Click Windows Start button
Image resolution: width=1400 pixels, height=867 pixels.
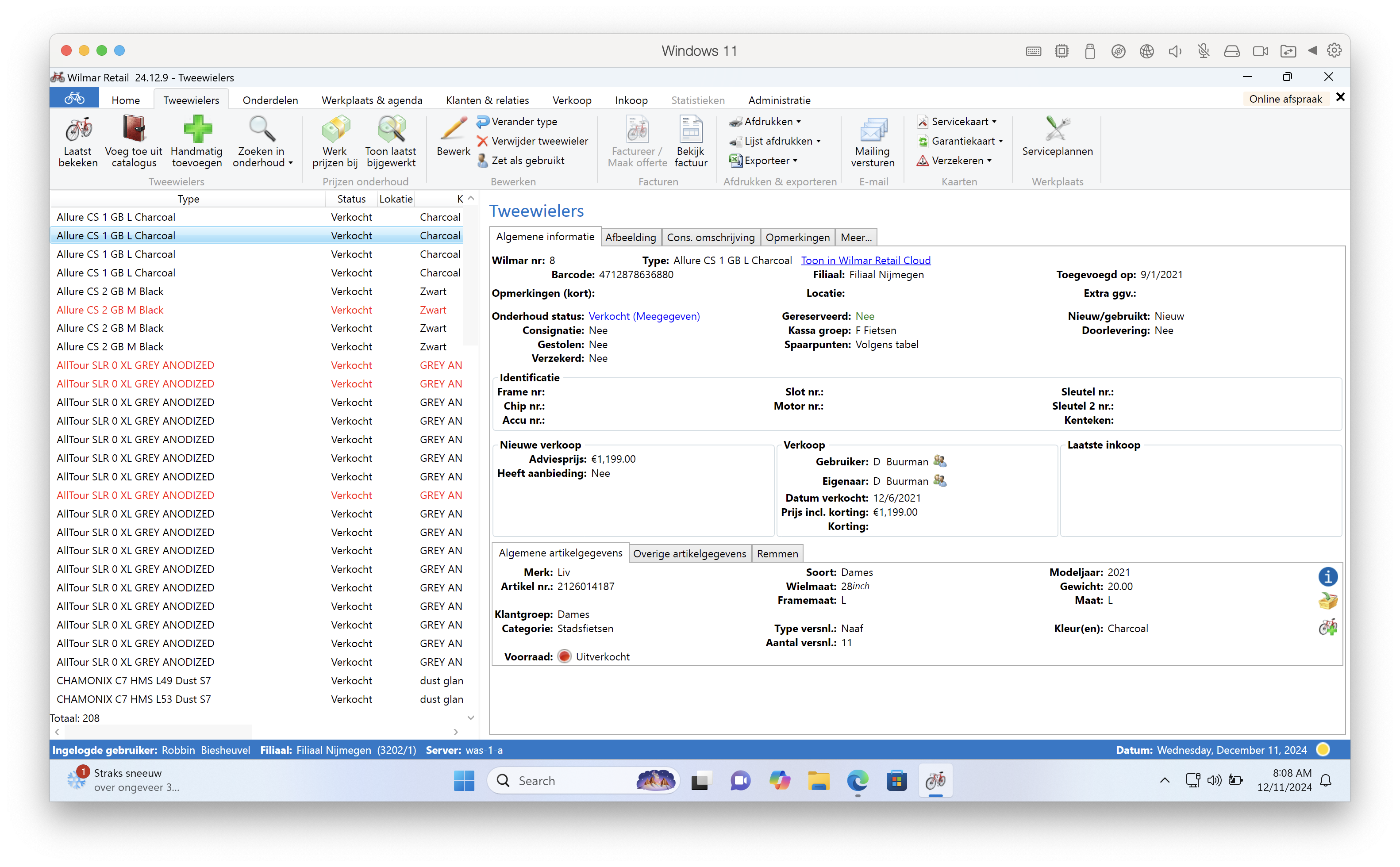pos(463,780)
